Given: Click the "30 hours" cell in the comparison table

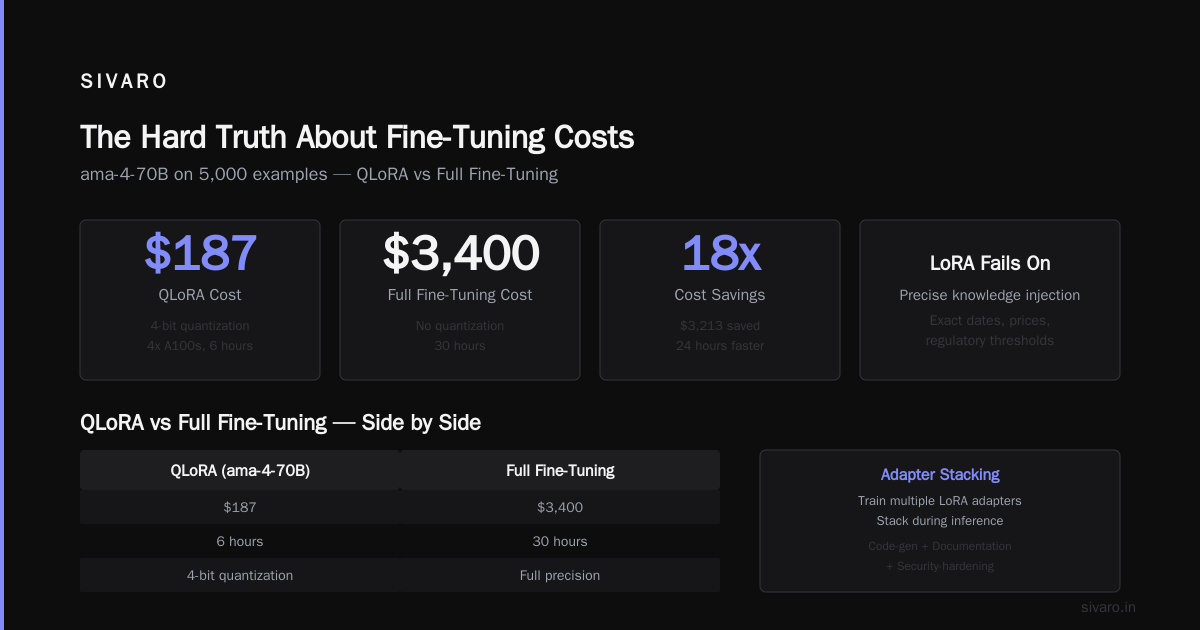Looking at the screenshot, I should 560,541.
